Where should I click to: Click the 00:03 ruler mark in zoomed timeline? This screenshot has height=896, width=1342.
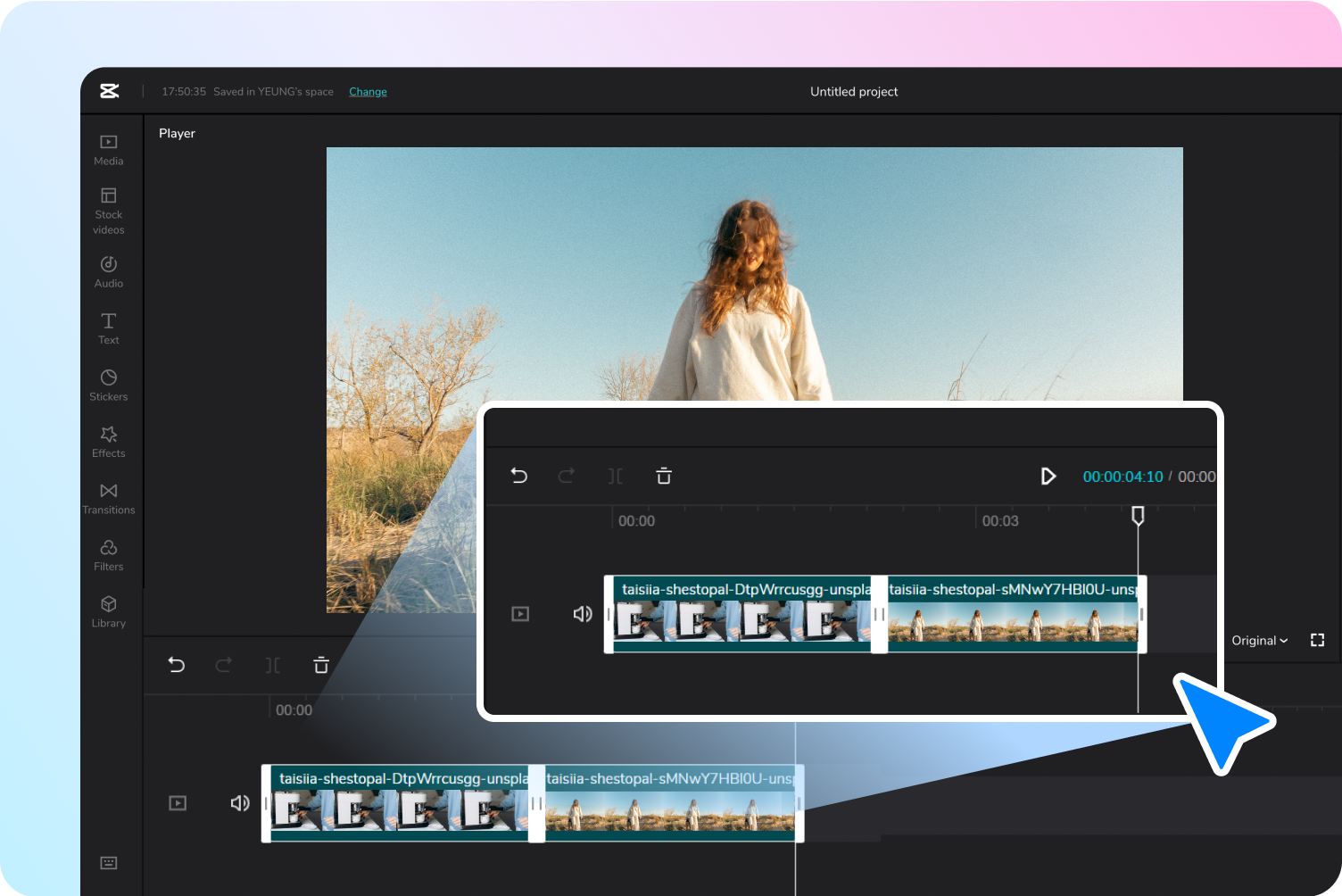click(x=1000, y=521)
